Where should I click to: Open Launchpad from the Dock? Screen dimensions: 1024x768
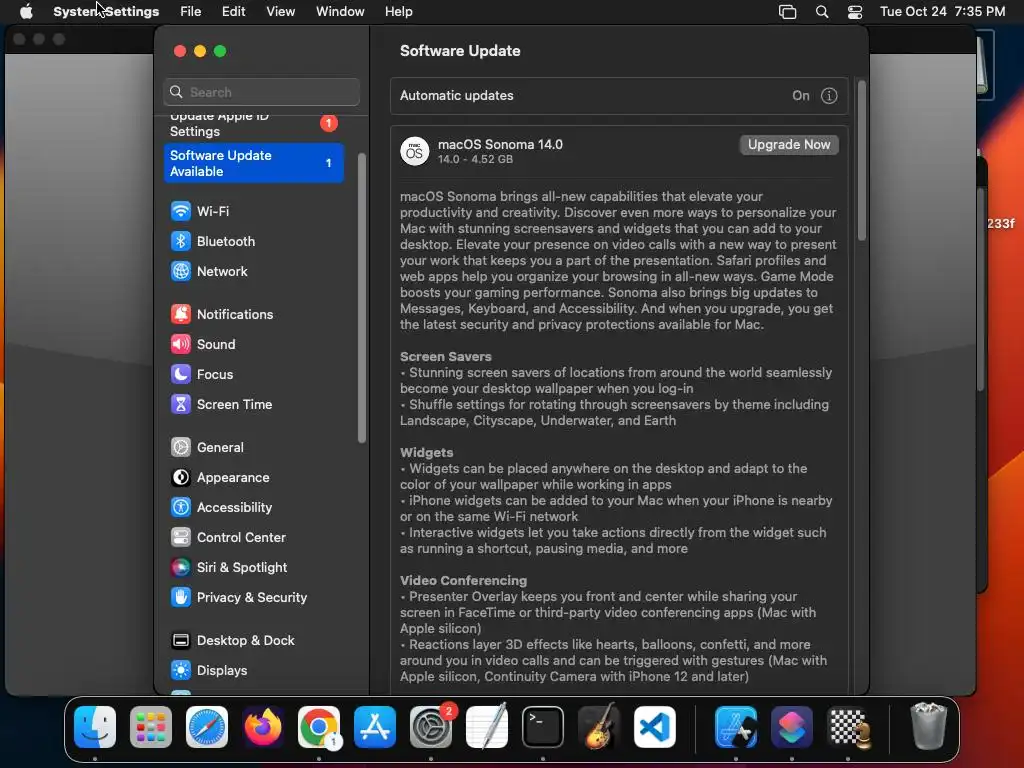coord(151,727)
